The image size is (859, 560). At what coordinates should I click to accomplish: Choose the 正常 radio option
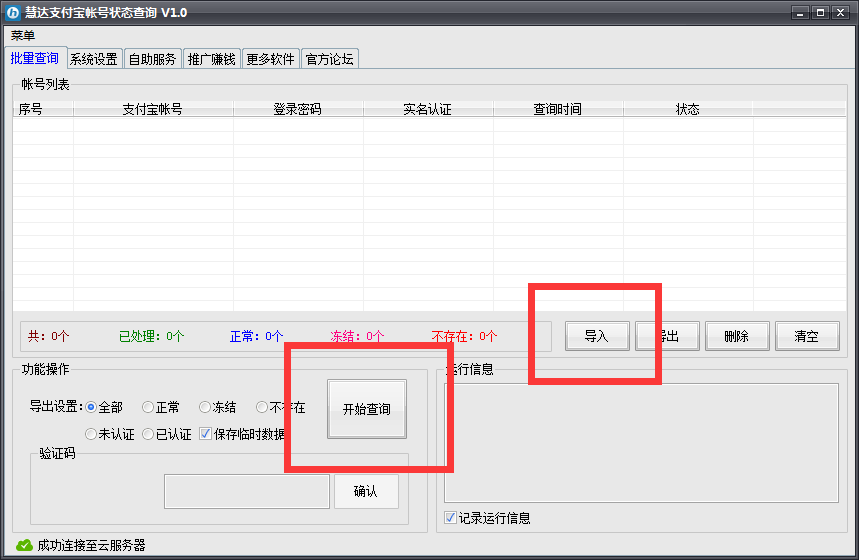148,407
